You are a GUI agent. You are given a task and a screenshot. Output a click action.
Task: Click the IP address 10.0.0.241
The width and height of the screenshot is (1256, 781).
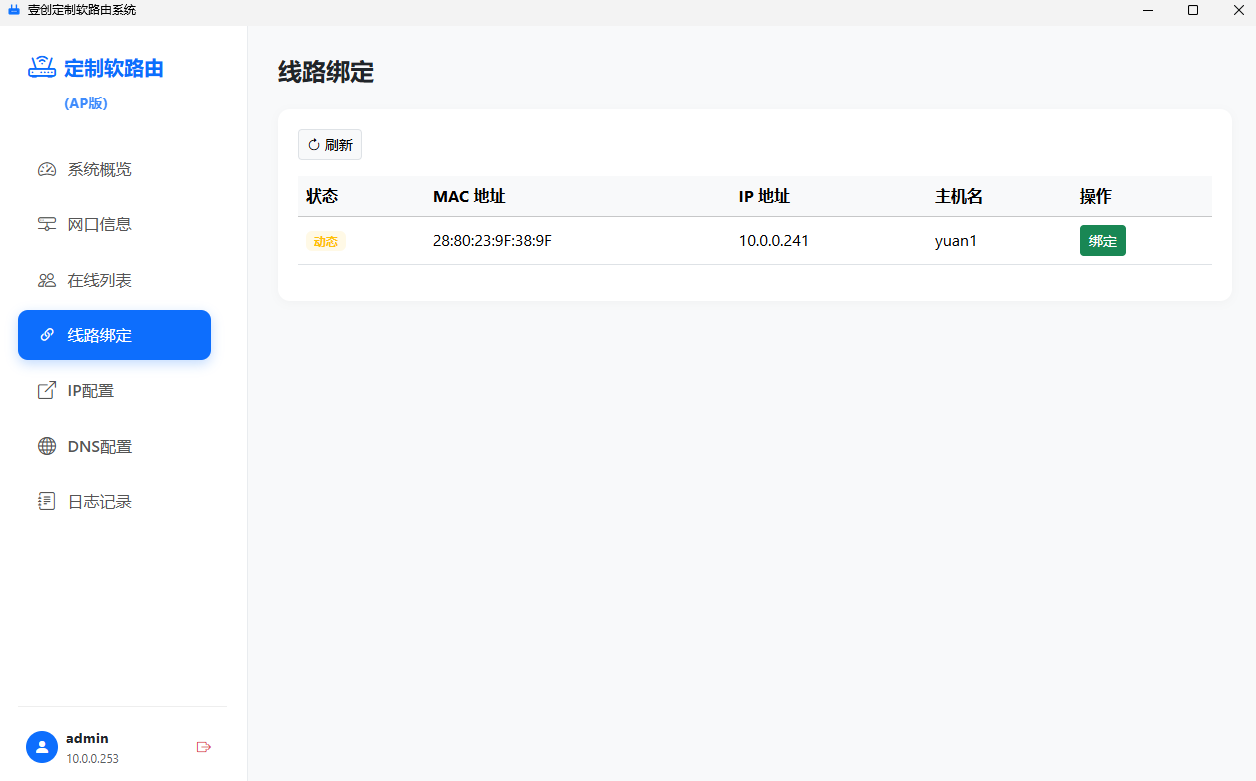[x=774, y=240]
